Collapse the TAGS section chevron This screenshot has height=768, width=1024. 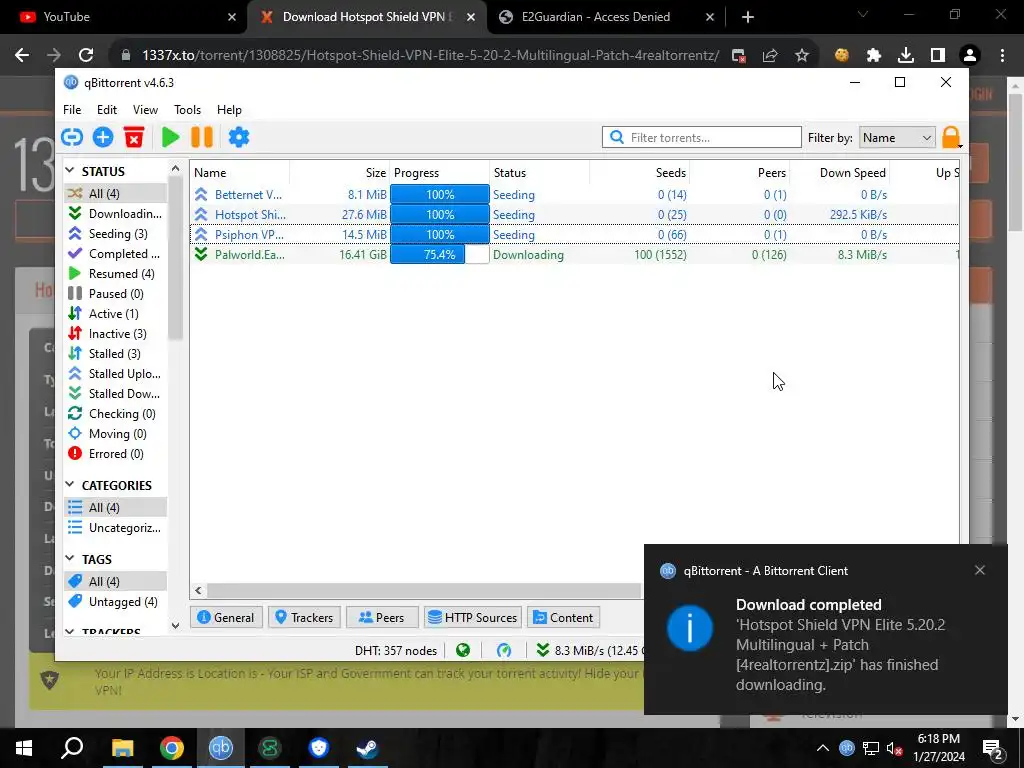click(x=70, y=559)
